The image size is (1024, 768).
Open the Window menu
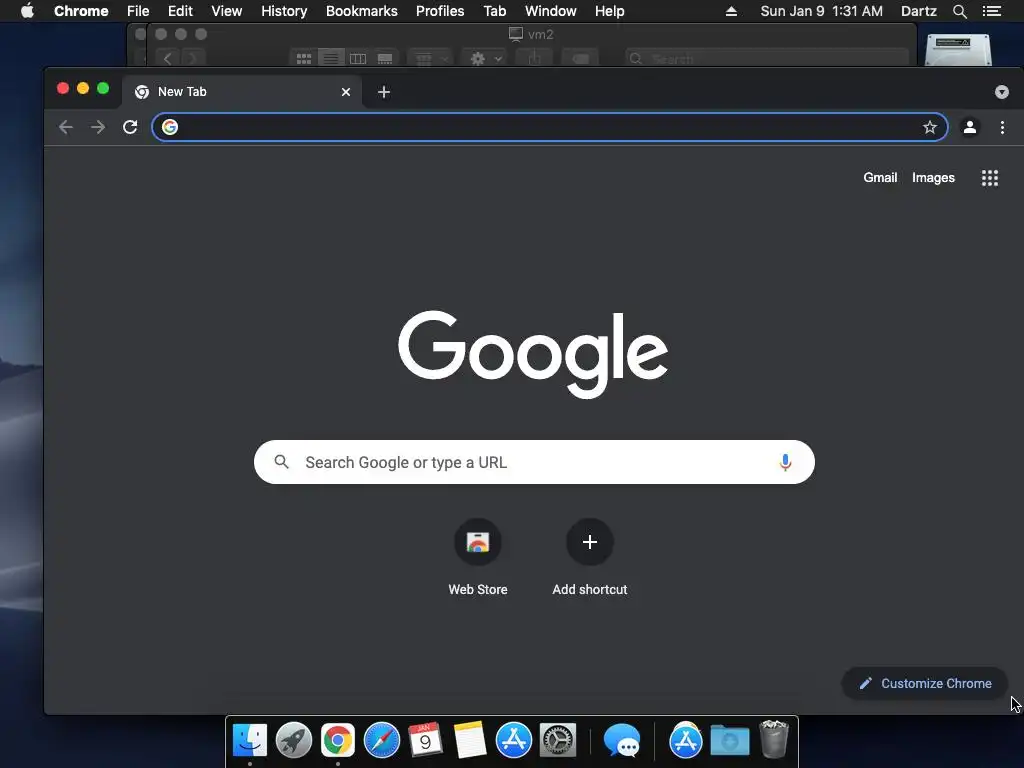coord(551,11)
